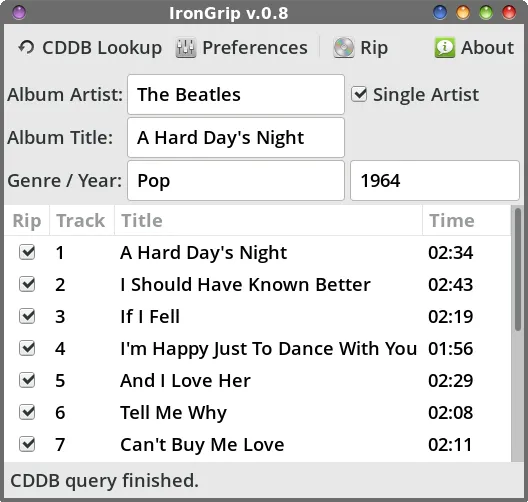This screenshot has width=528, height=502.
Task: Click the blue orb in the title bar
Action: tap(440, 13)
